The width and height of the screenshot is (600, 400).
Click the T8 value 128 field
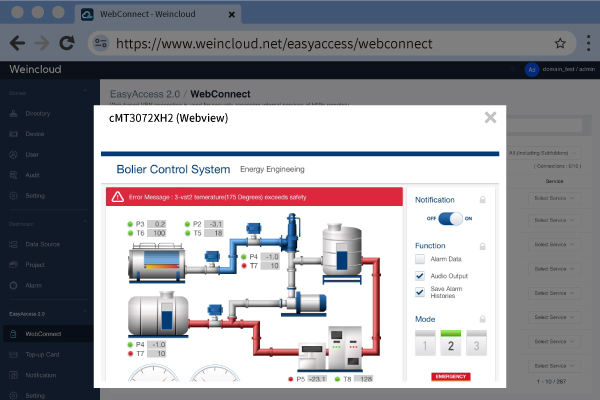click(x=363, y=379)
